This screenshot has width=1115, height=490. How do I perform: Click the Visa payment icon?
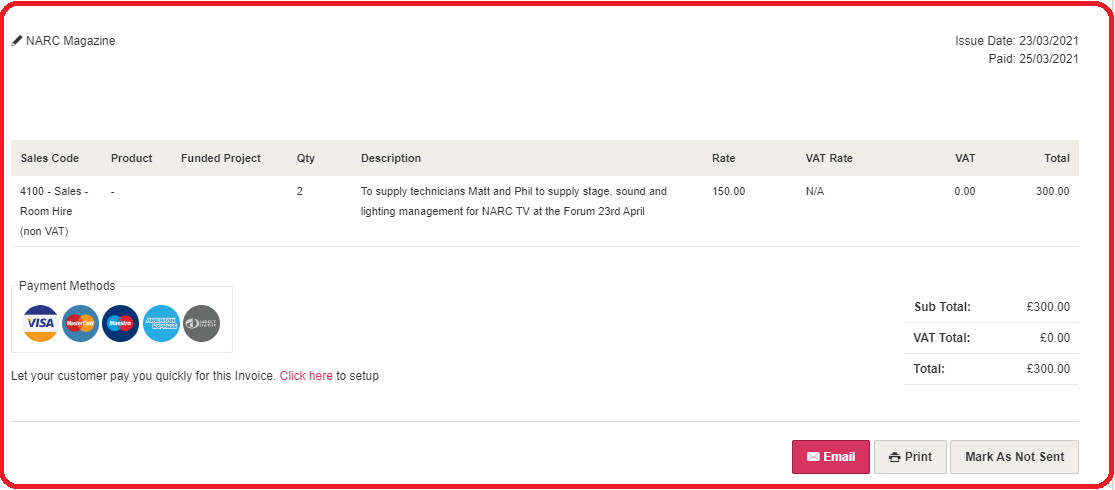pyautogui.click(x=41, y=324)
